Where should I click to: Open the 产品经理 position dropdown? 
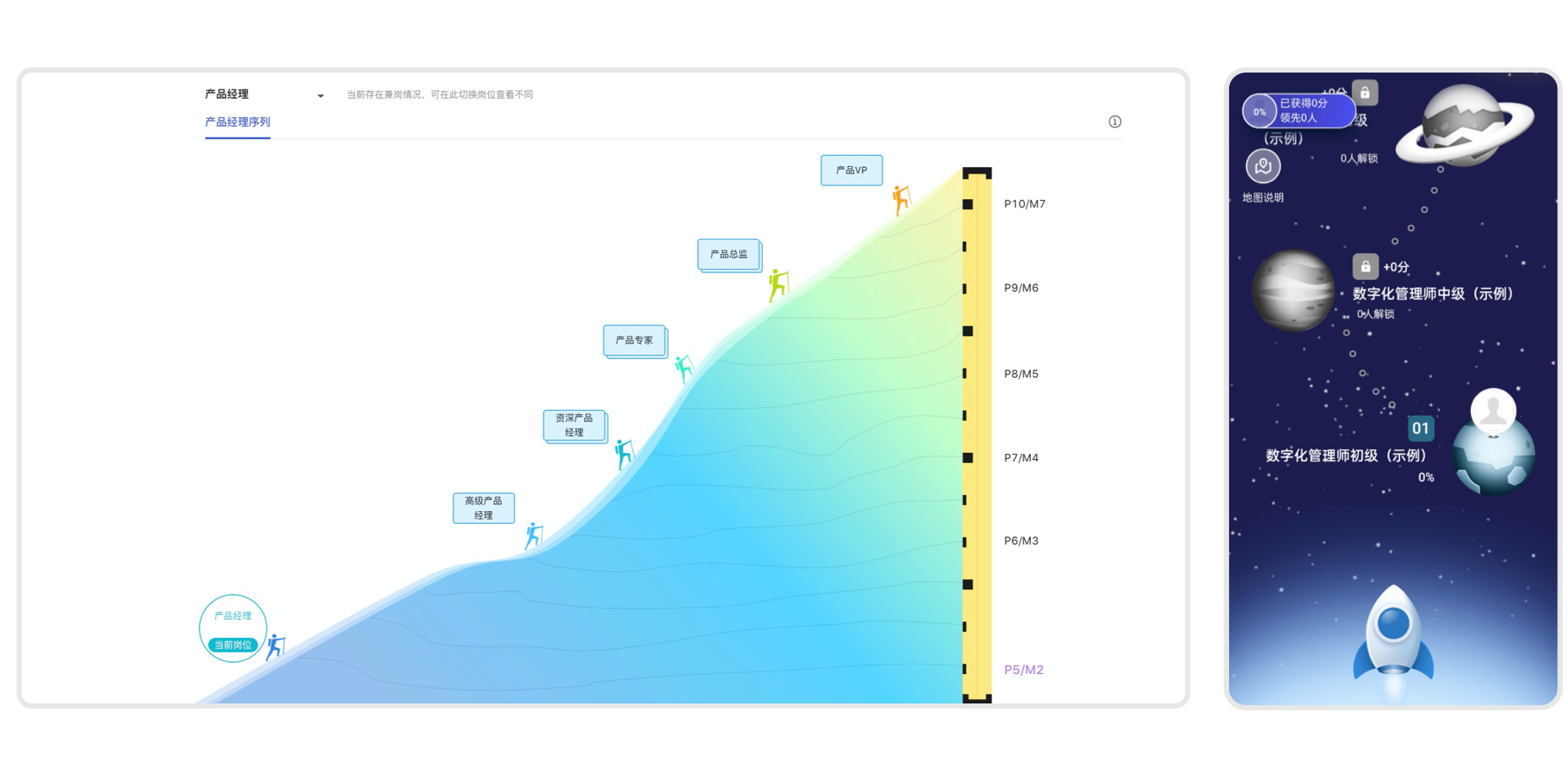pos(320,96)
